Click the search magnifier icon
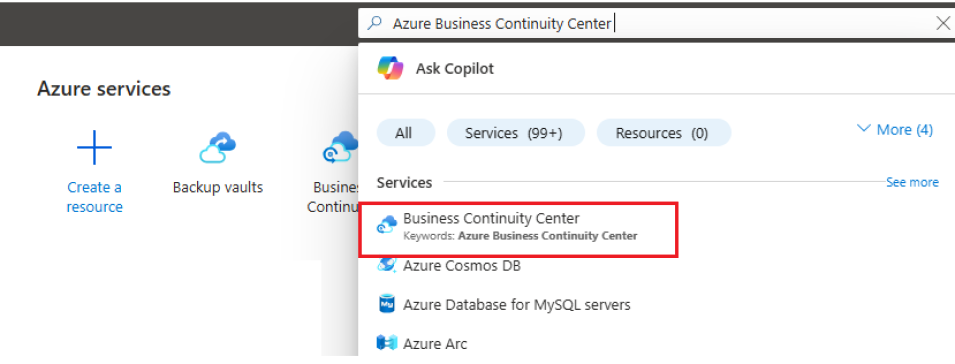The image size is (955, 364). tap(376, 23)
